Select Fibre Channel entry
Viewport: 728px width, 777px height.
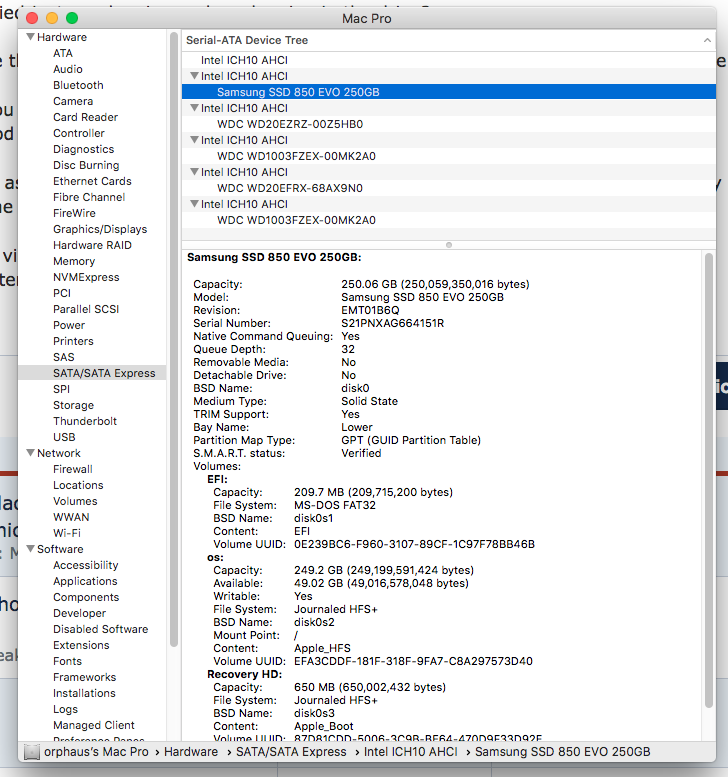point(89,197)
